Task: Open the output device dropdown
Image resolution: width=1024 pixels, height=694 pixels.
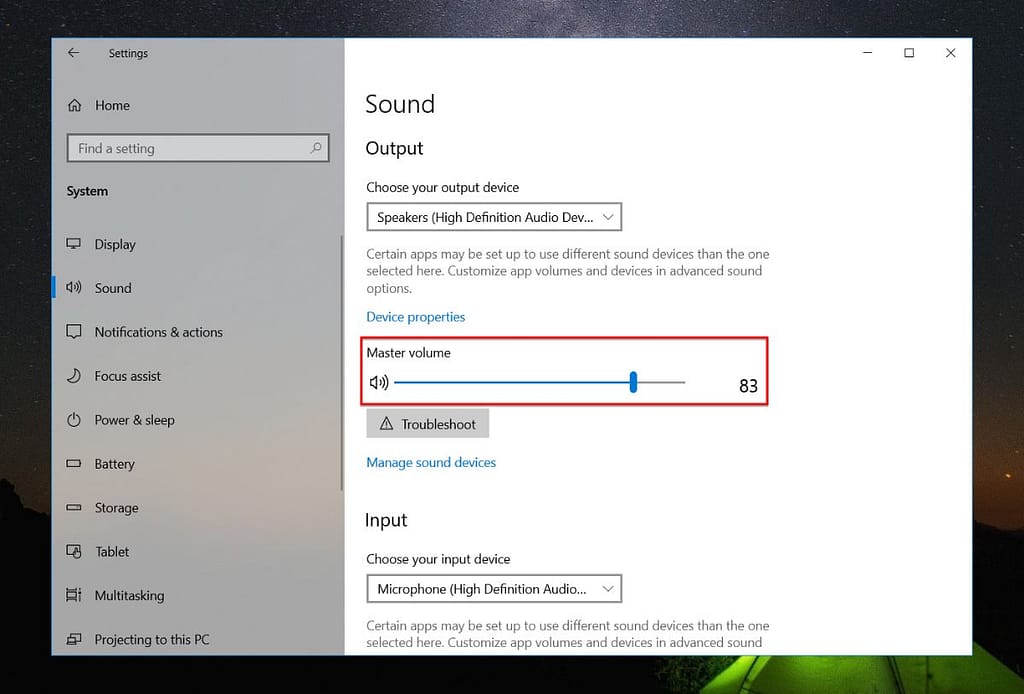Action: [x=494, y=217]
